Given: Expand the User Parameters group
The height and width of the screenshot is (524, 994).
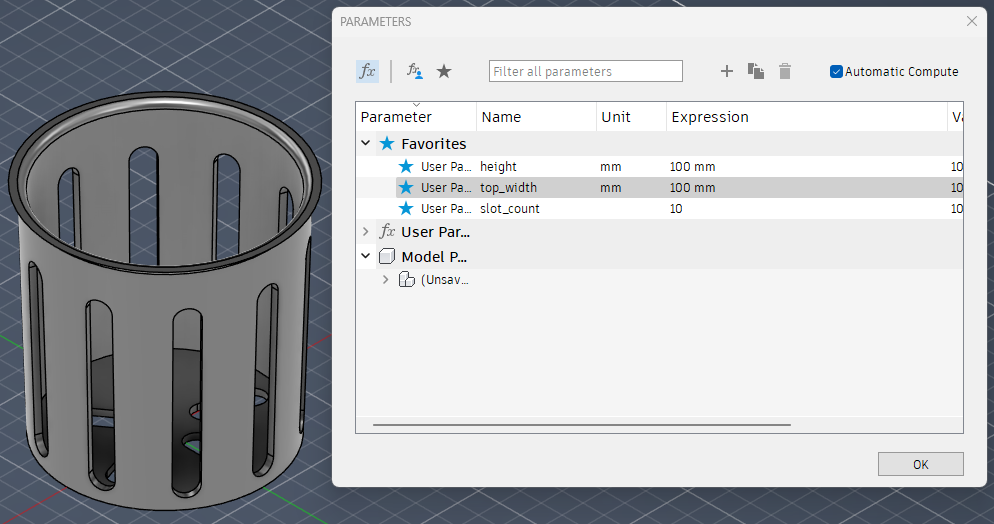Looking at the screenshot, I should pos(366,232).
